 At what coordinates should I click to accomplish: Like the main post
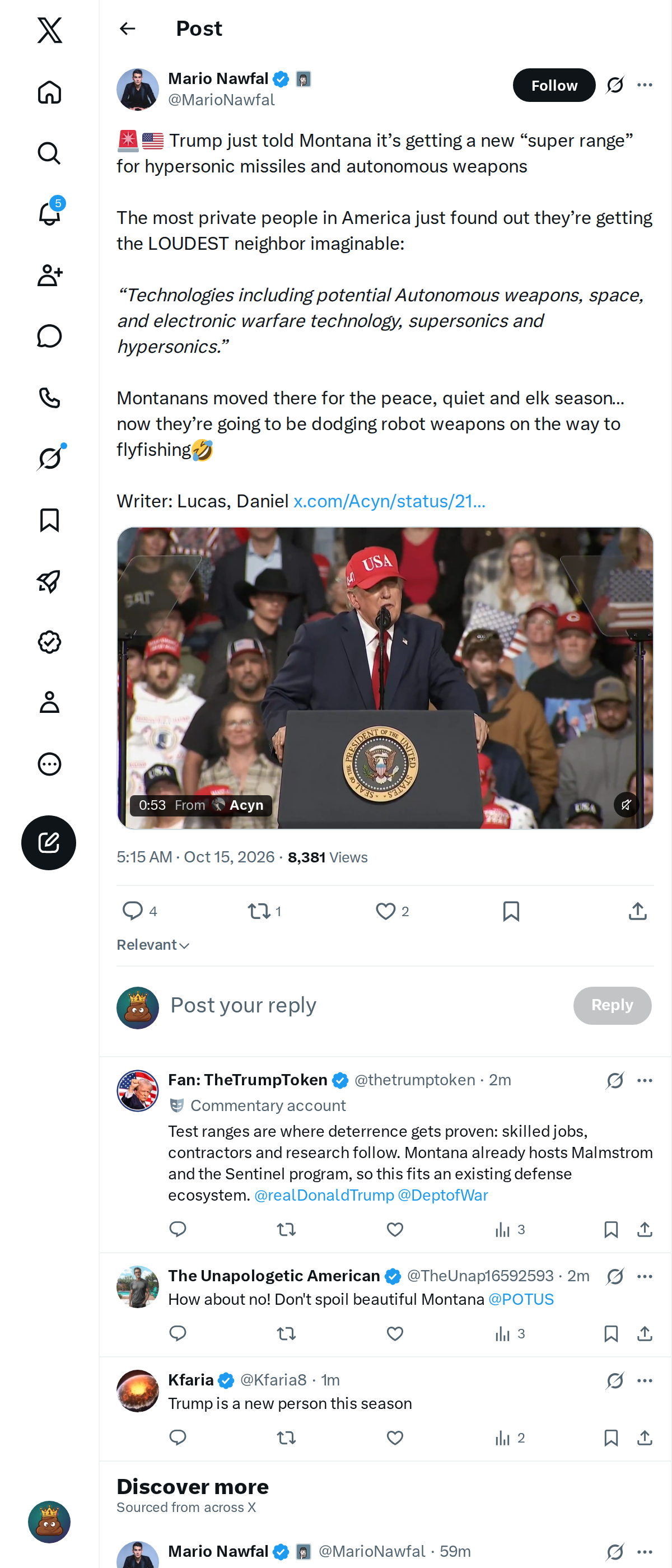coord(385,911)
